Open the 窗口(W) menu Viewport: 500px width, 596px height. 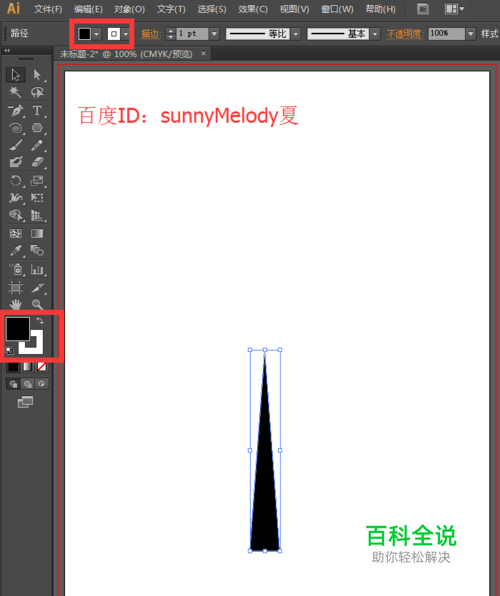click(x=337, y=9)
